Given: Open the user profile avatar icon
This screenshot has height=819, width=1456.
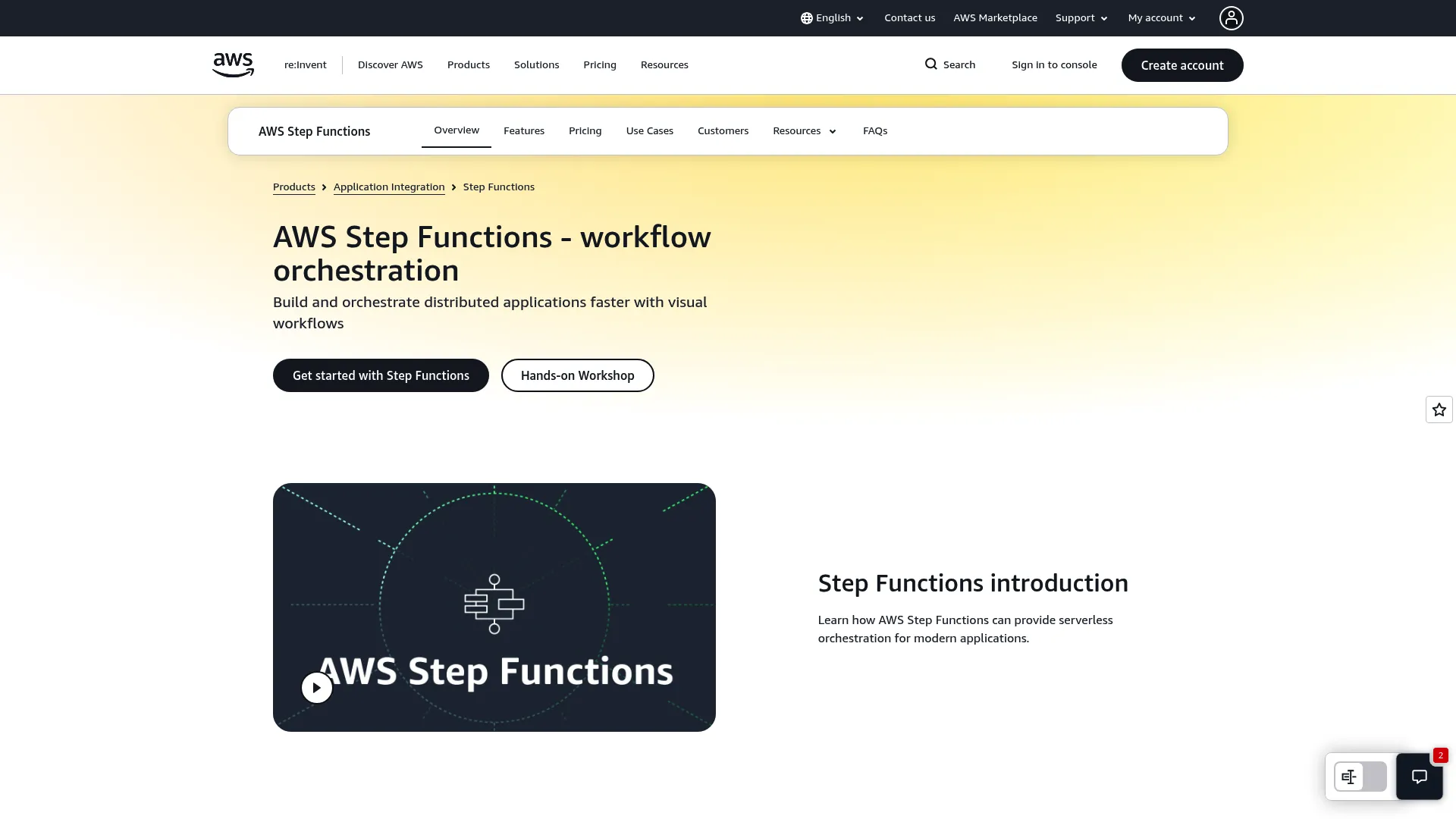Looking at the screenshot, I should click(1231, 18).
